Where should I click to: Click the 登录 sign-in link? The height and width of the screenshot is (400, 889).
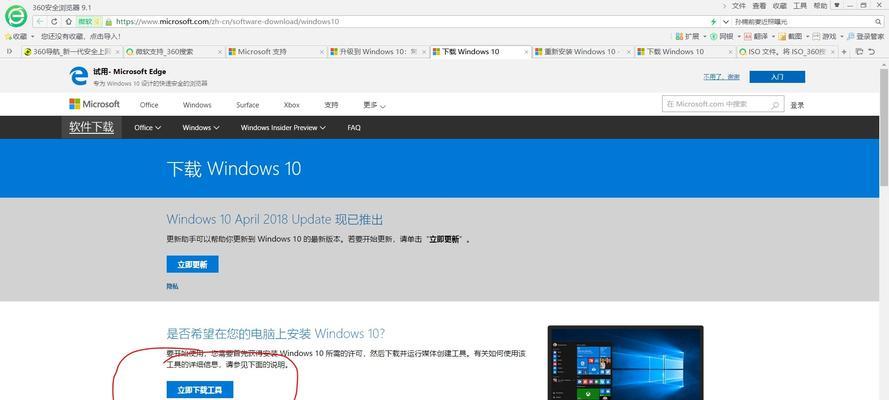click(x=797, y=105)
